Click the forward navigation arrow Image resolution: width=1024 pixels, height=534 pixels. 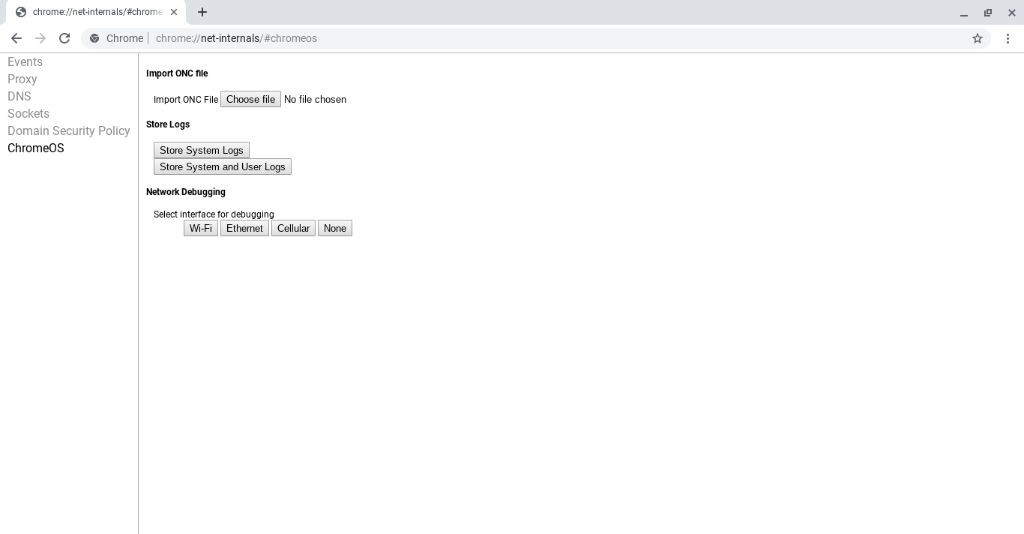coord(40,38)
